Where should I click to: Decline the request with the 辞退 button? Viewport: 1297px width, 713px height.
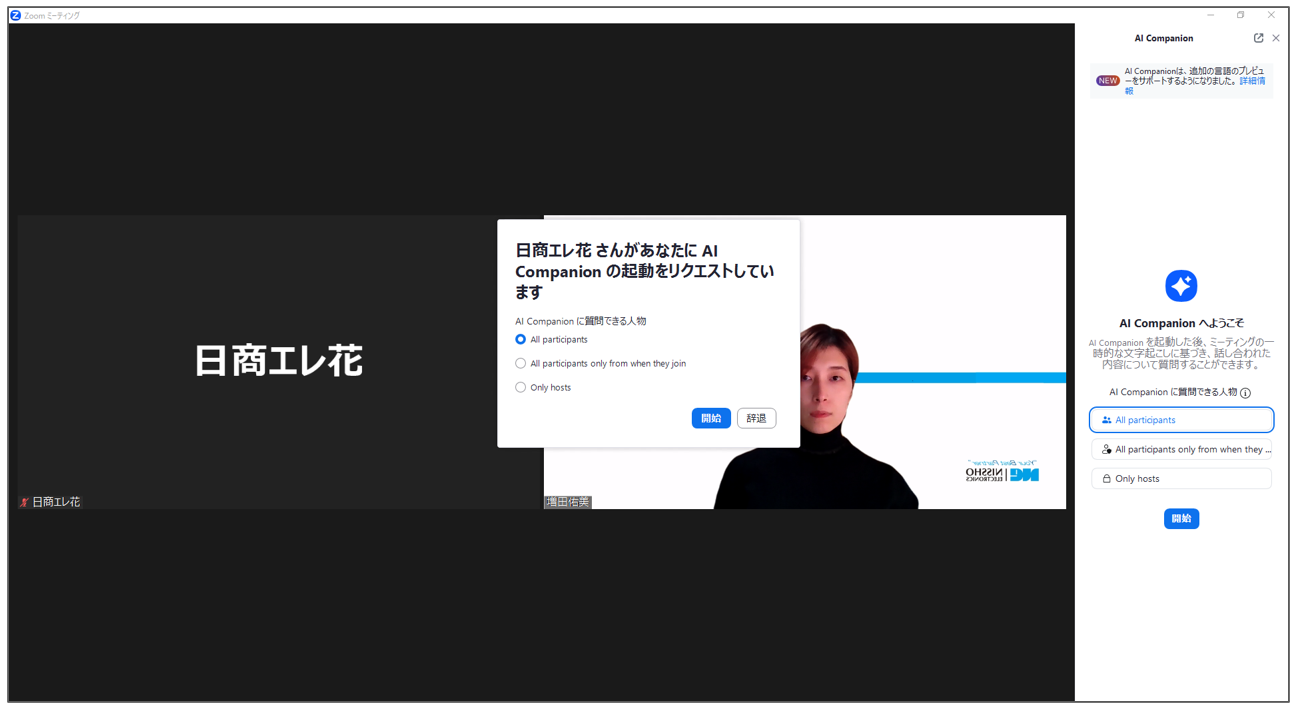point(757,418)
